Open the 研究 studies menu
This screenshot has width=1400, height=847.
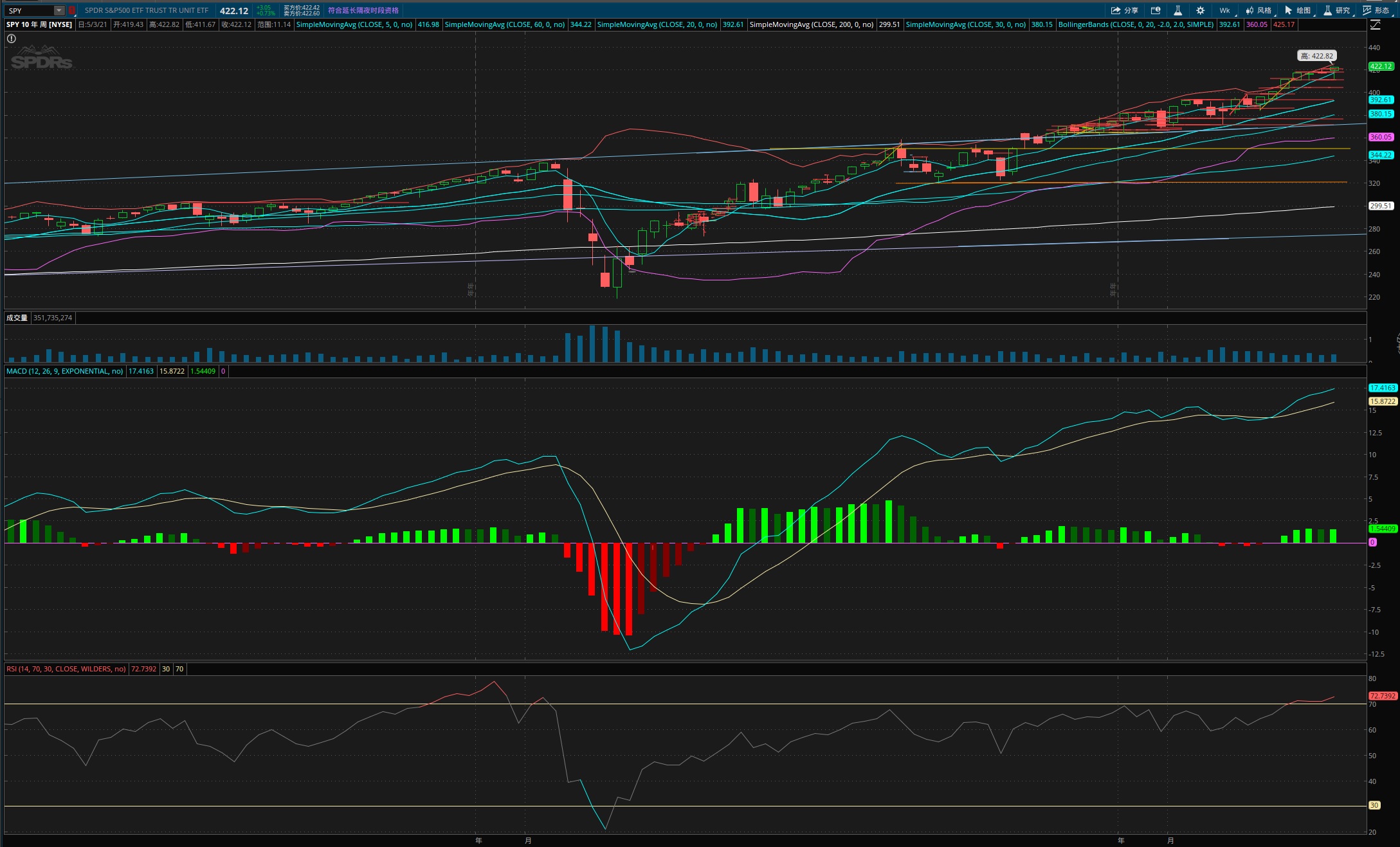1336,10
